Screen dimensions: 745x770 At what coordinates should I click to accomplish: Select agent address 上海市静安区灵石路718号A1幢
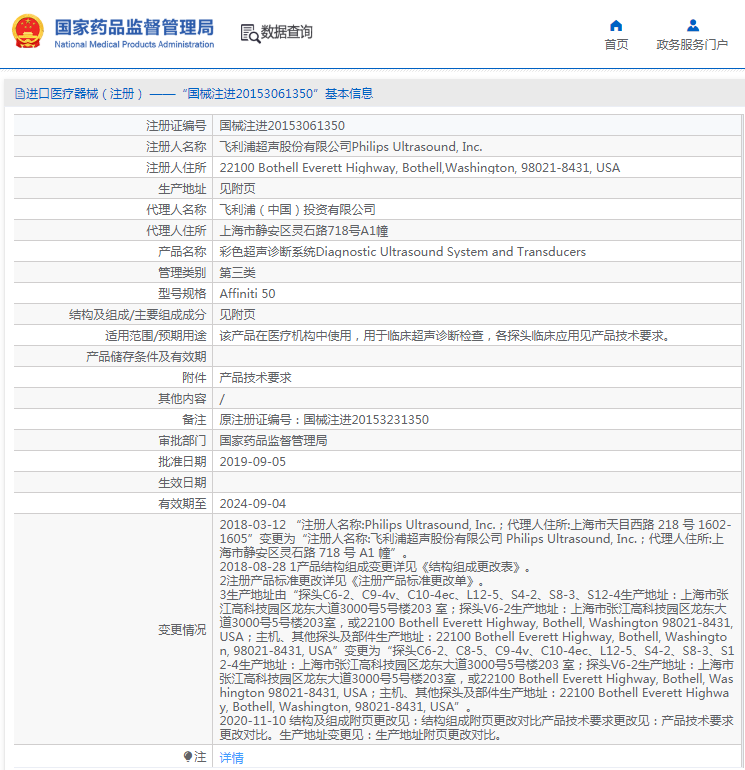click(304, 231)
